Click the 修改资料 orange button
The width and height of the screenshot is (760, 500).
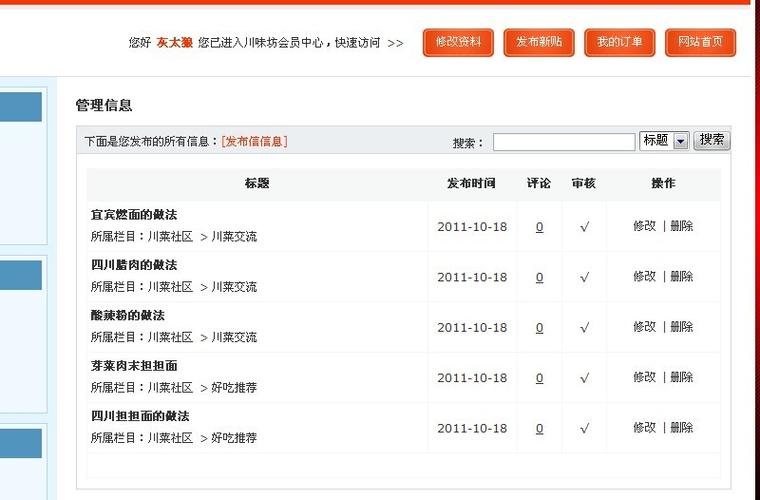tap(458, 43)
